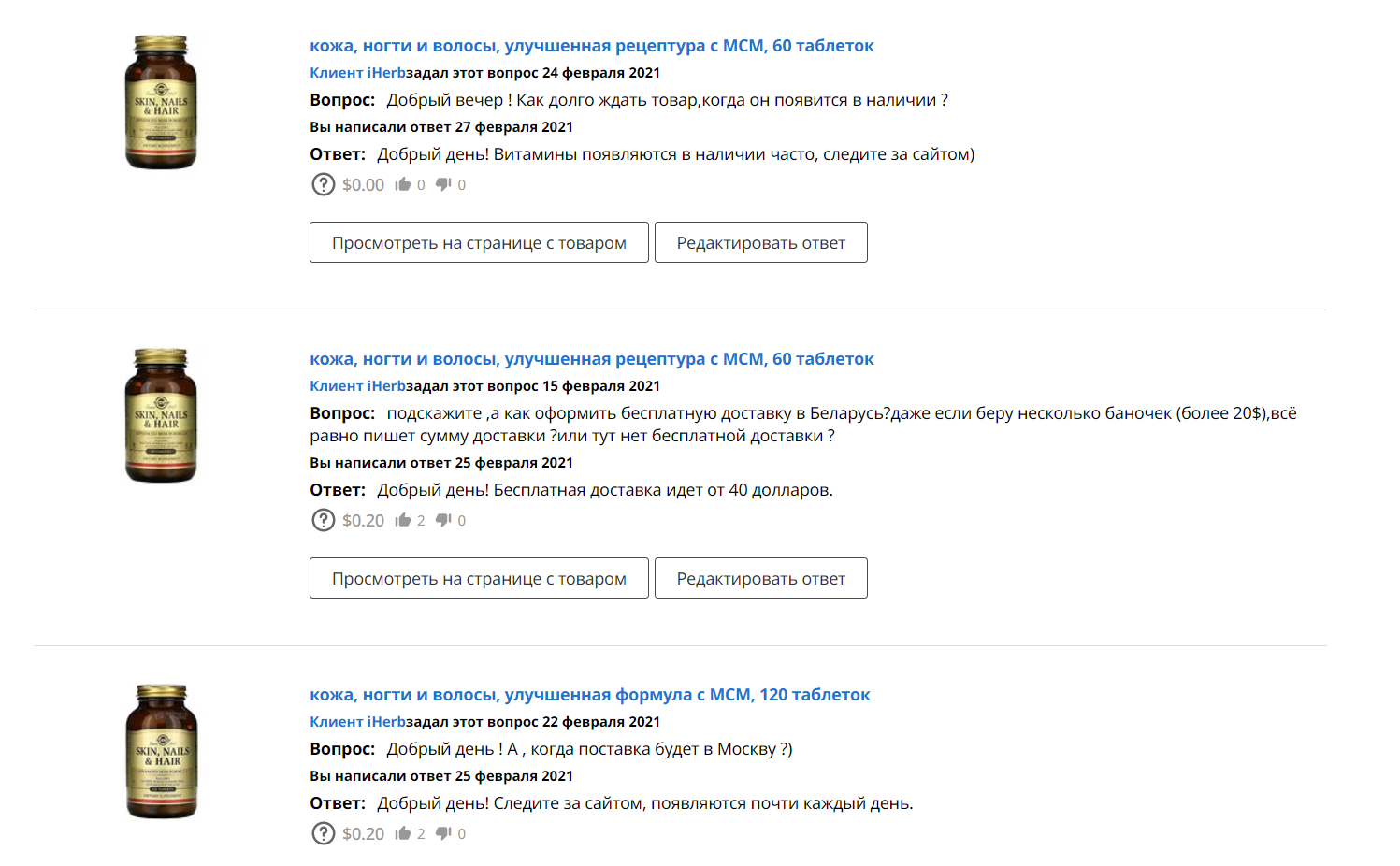Click the first Skin, Nails & Hair bottle thumbnail
1400x866 pixels.
161,103
